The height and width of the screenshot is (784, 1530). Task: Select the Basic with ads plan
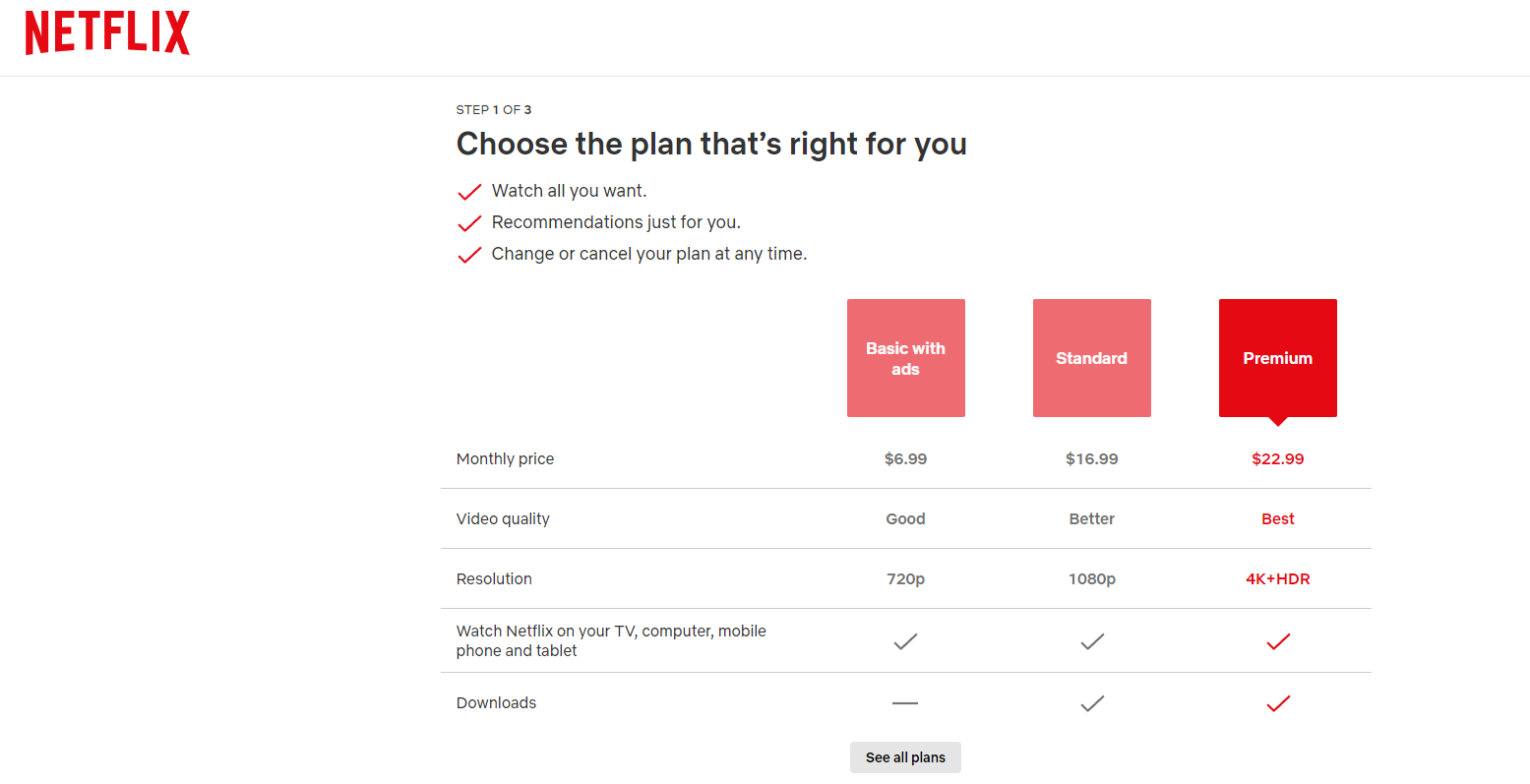(905, 358)
